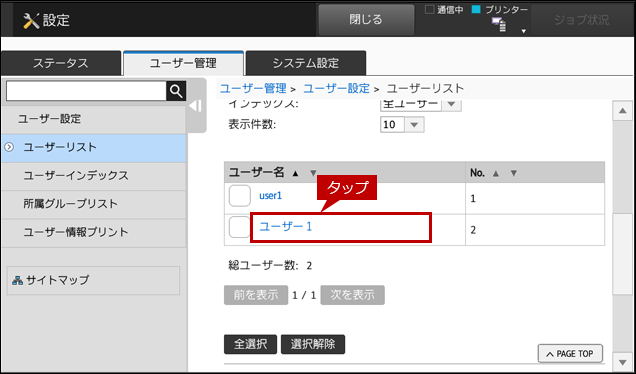Click the 1 / 1 page indicator

(x=304, y=295)
